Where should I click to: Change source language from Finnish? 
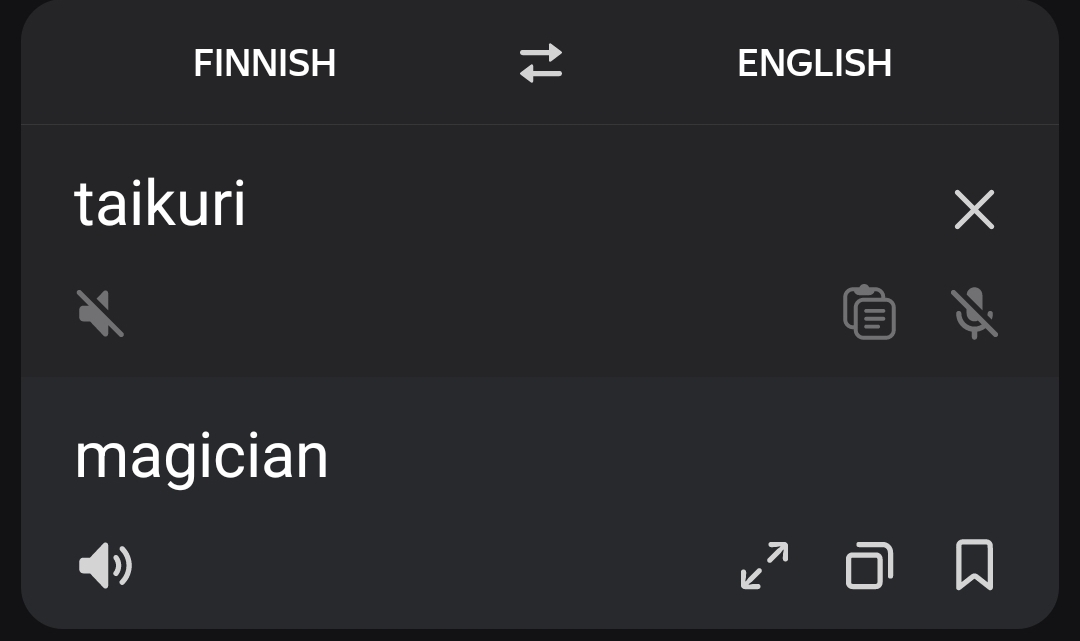tap(264, 63)
